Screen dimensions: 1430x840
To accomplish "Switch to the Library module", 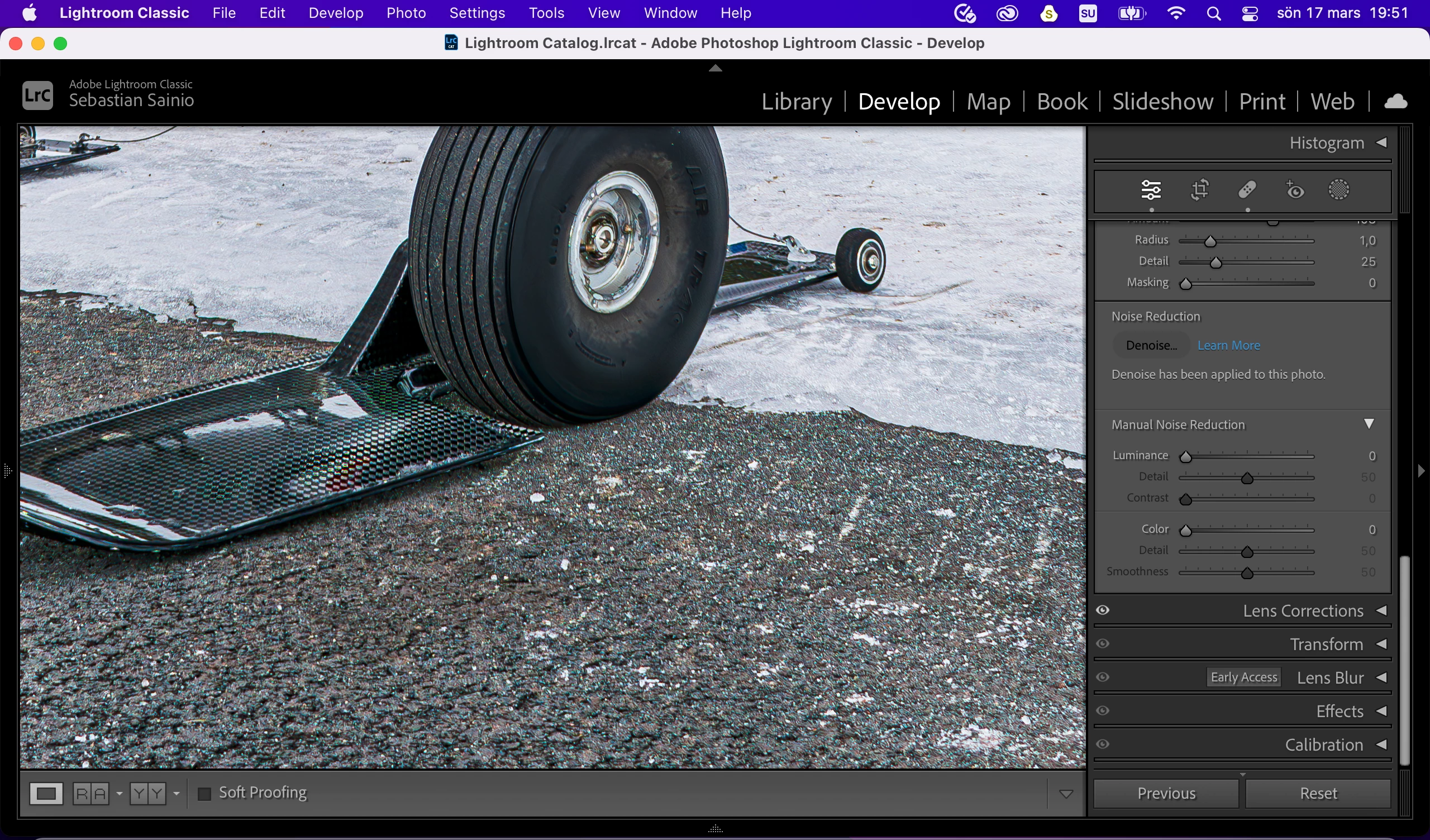I will click(x=796, y=102).
